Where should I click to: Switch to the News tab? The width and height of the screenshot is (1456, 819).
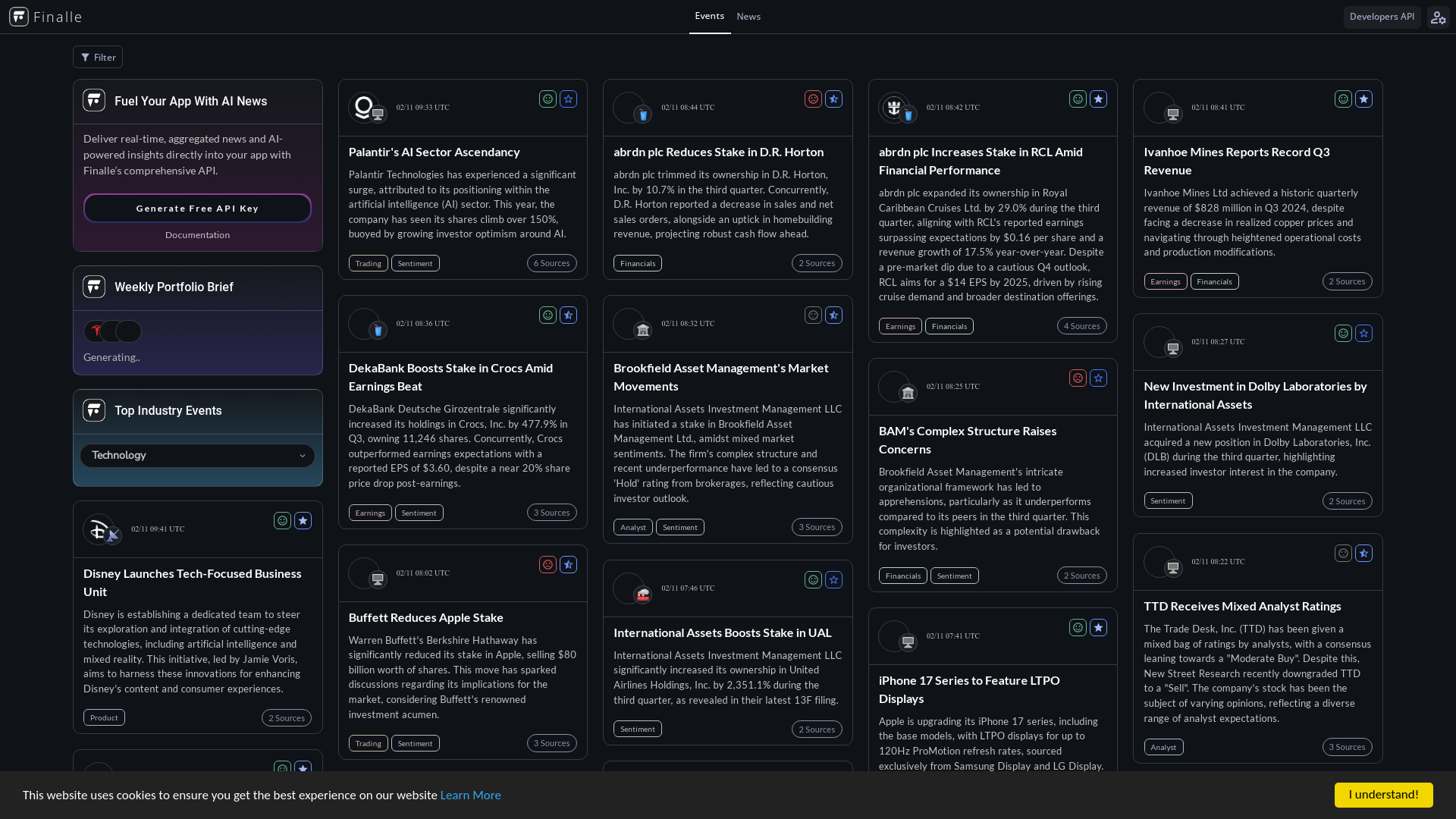[x=748, y=16]
